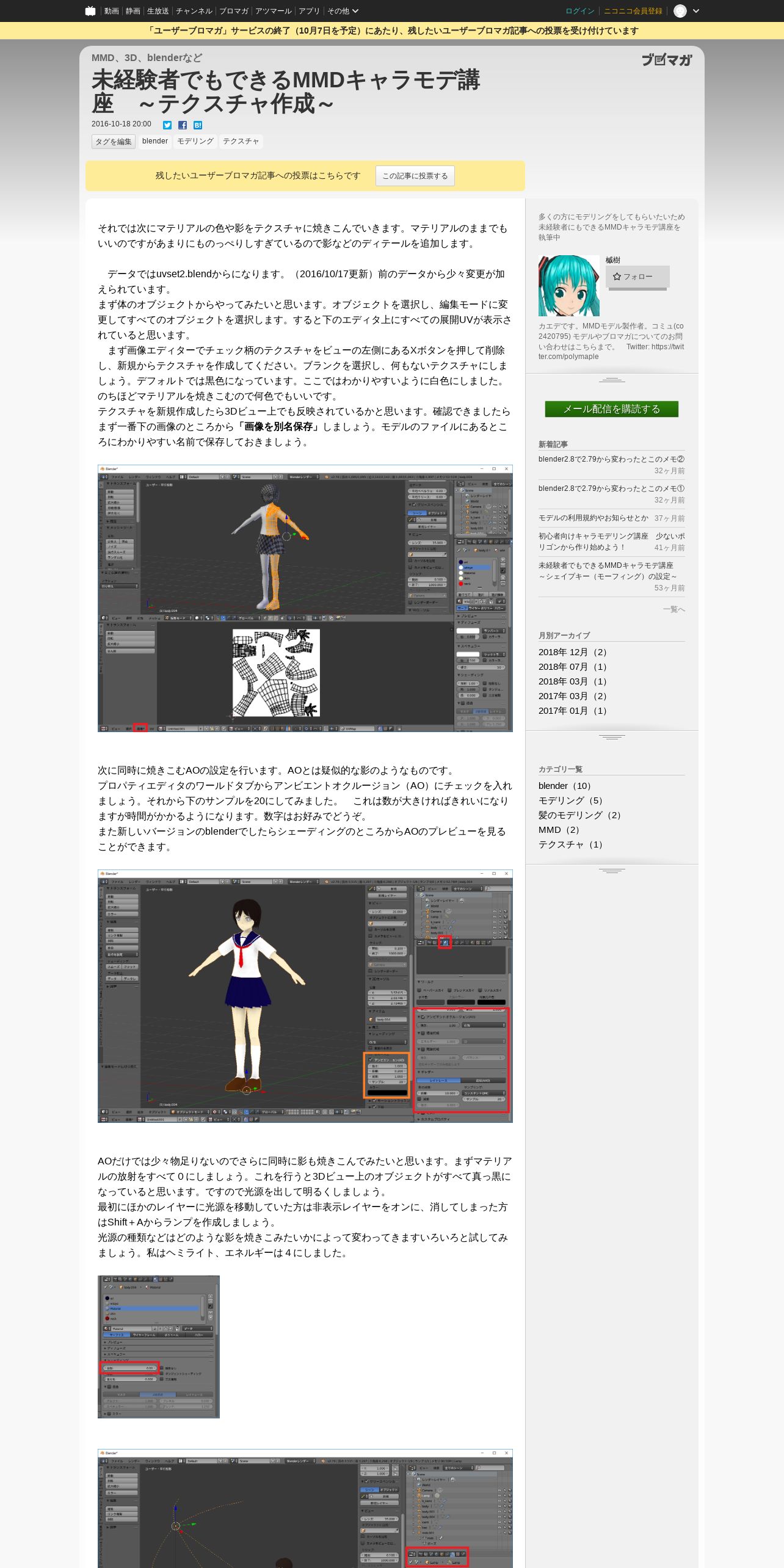Click the Miku author avatar thumbnail
The width and height of the screenshot is (784, 1568).
(x=569, y=286)
